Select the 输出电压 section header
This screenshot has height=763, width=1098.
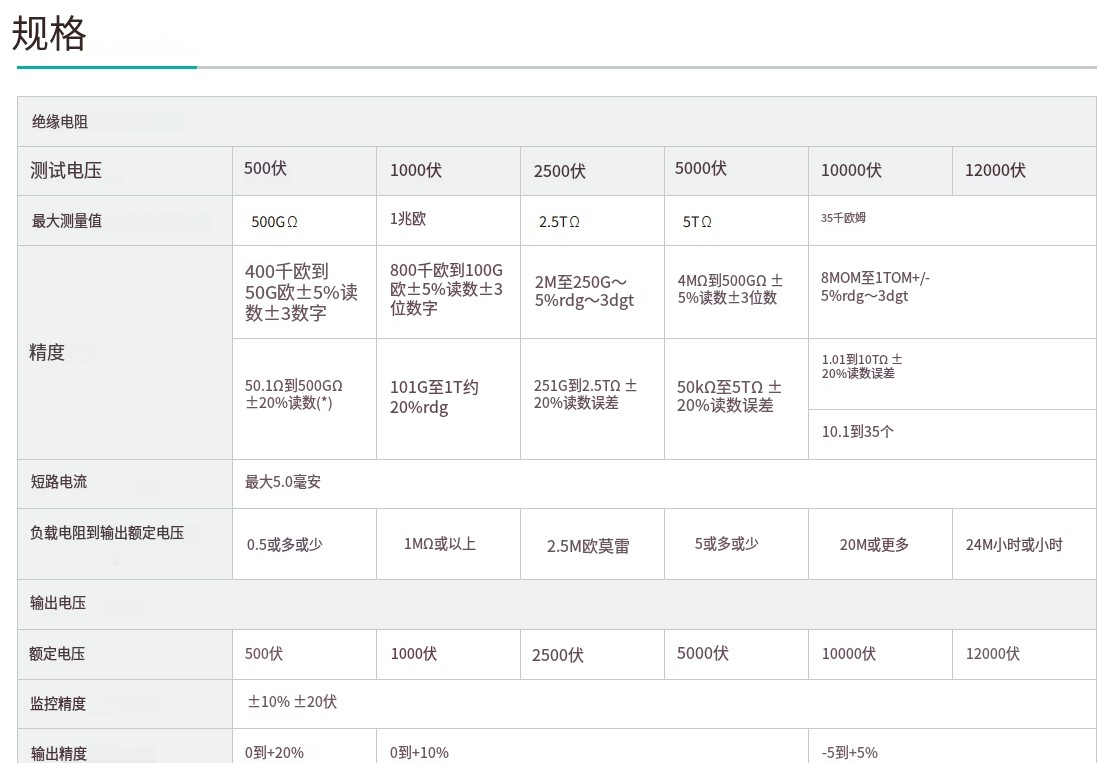tap(58, 603)
